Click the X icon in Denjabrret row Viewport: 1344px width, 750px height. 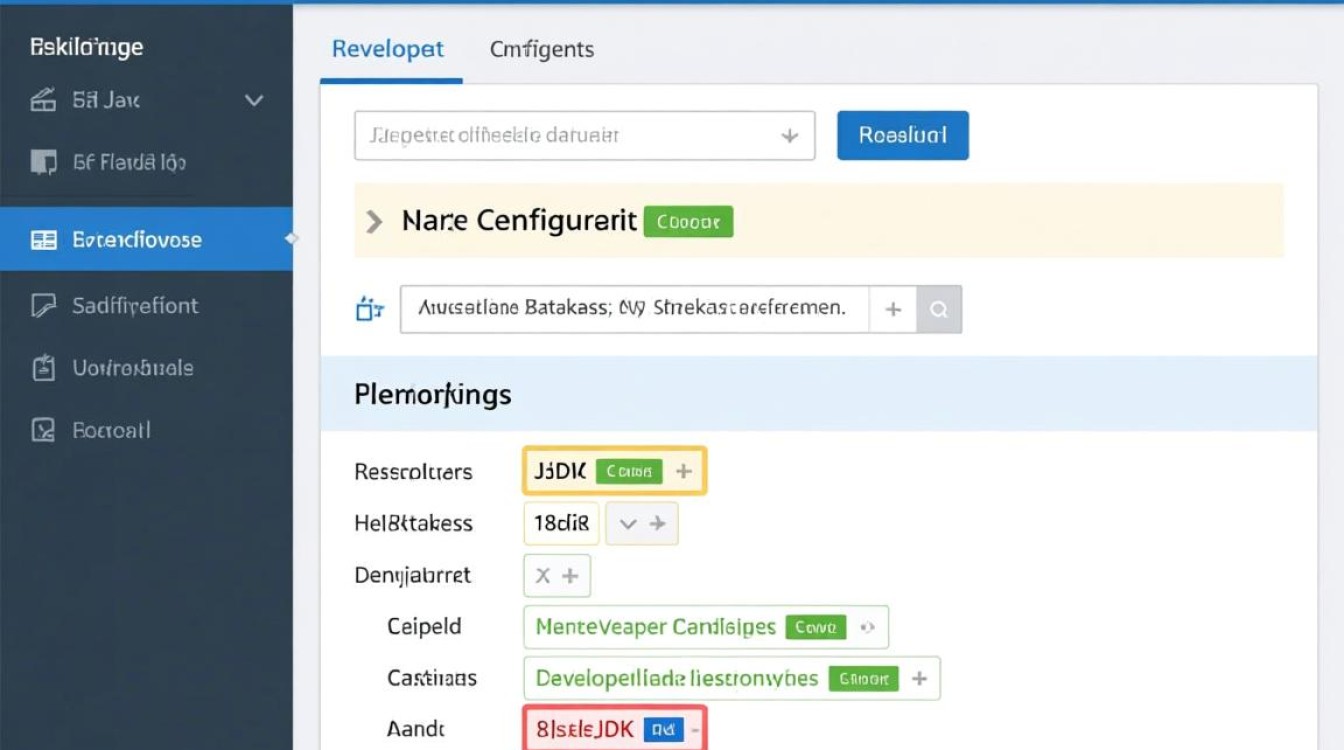(x=543, y=576)
